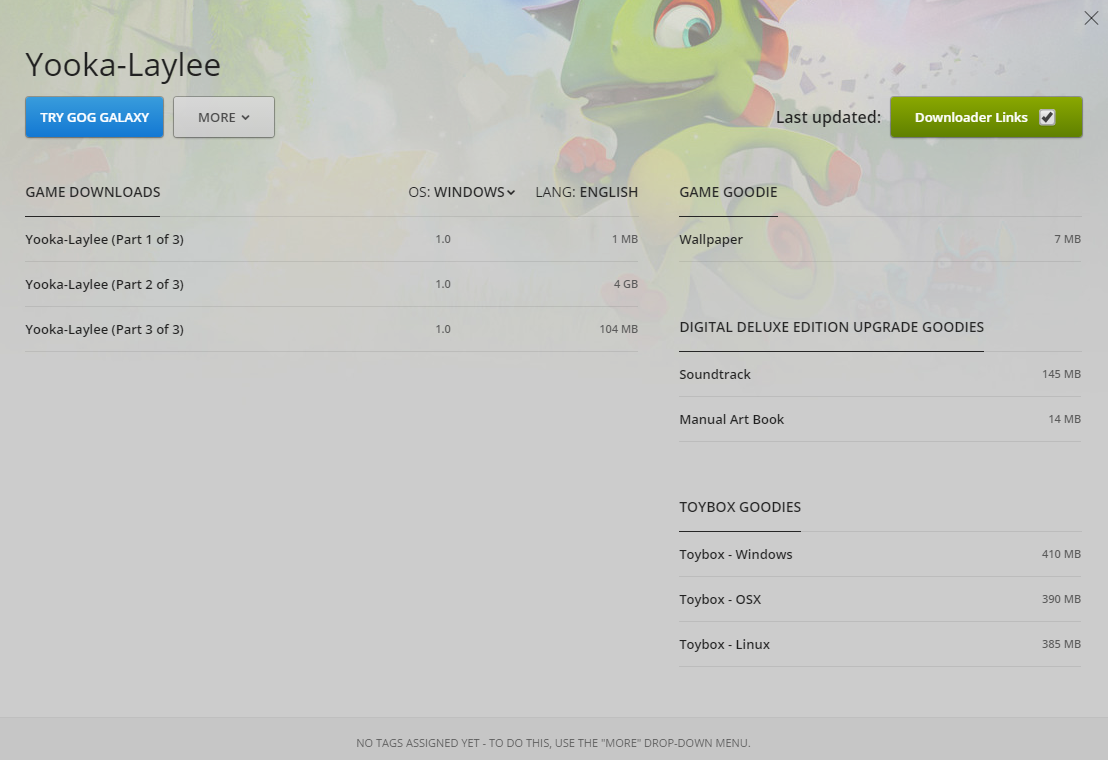Click the Last updated label
Viewport: 1108px width, 760px height.
tap(828, 117)
